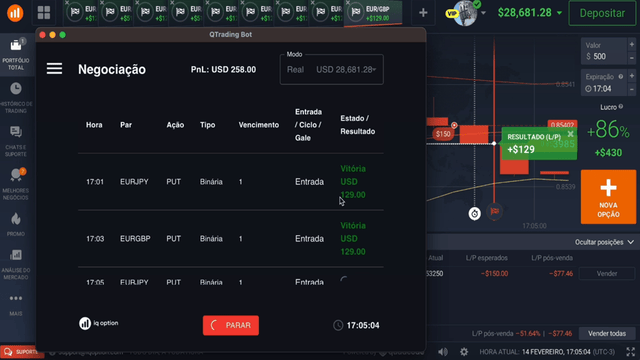Stop the bot with the PARAR button
The image size is (640, 360).
[x=231, y=325]
